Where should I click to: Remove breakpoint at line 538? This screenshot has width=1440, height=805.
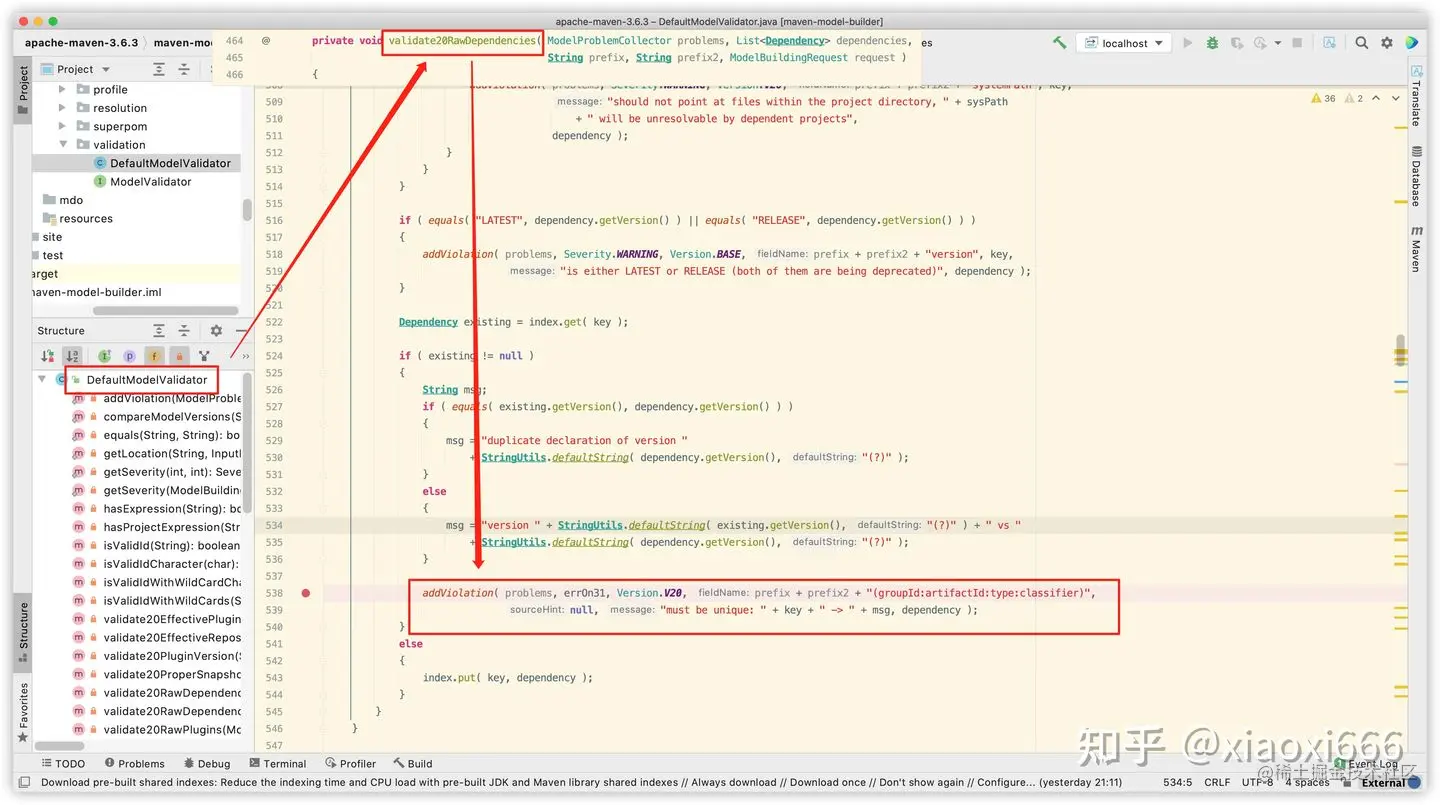(x=306, y=593)
